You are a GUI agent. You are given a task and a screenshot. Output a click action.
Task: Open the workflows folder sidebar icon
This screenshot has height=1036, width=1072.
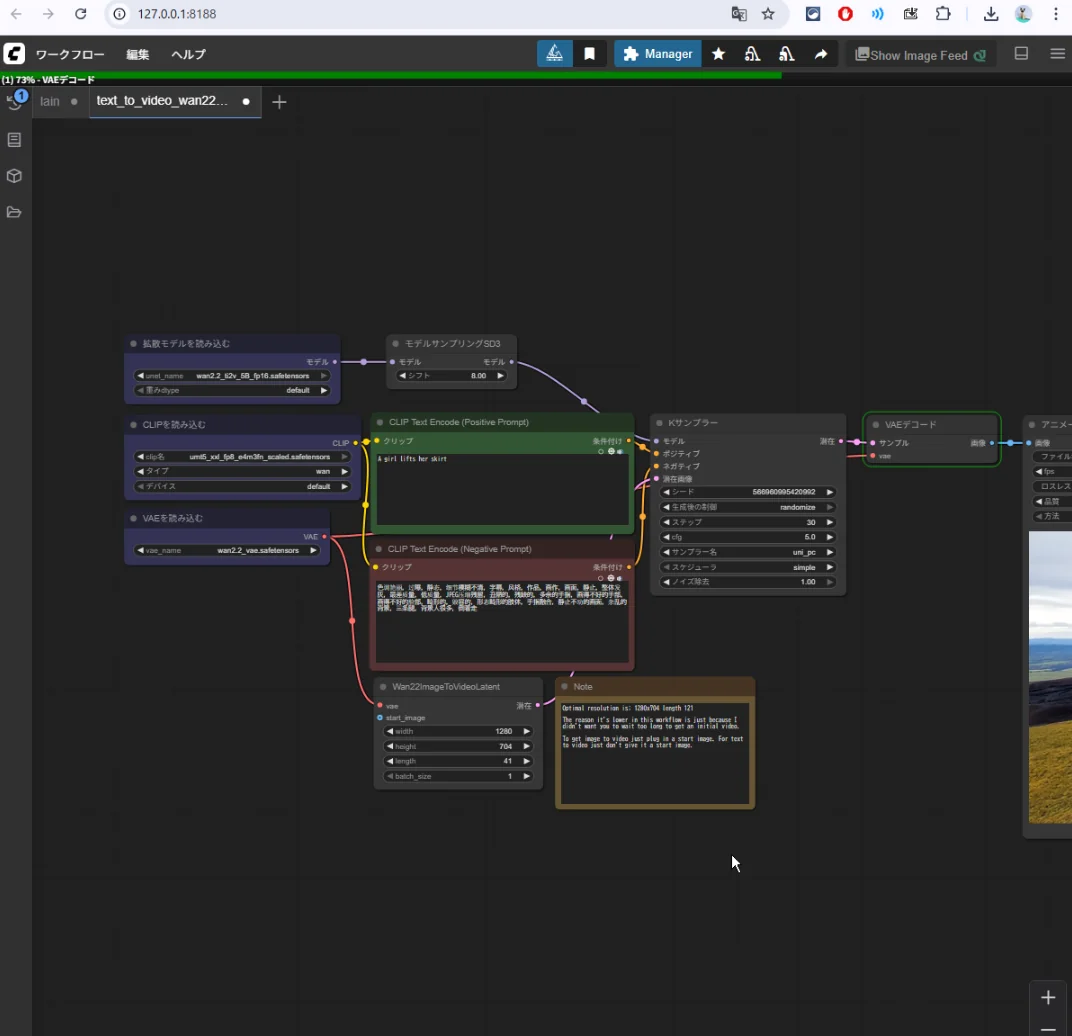click(14, 212)
